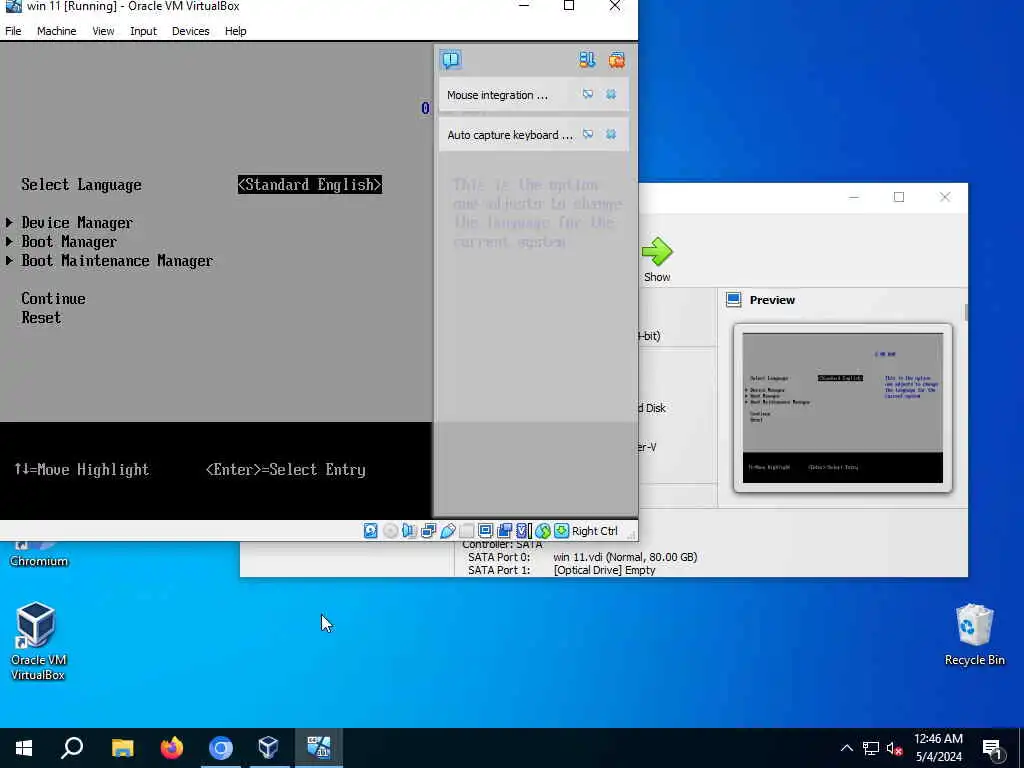1024x768 pixels.
Task: Click the VirtualBox Manager details scrollbar
Action: [x=966, y=312]
